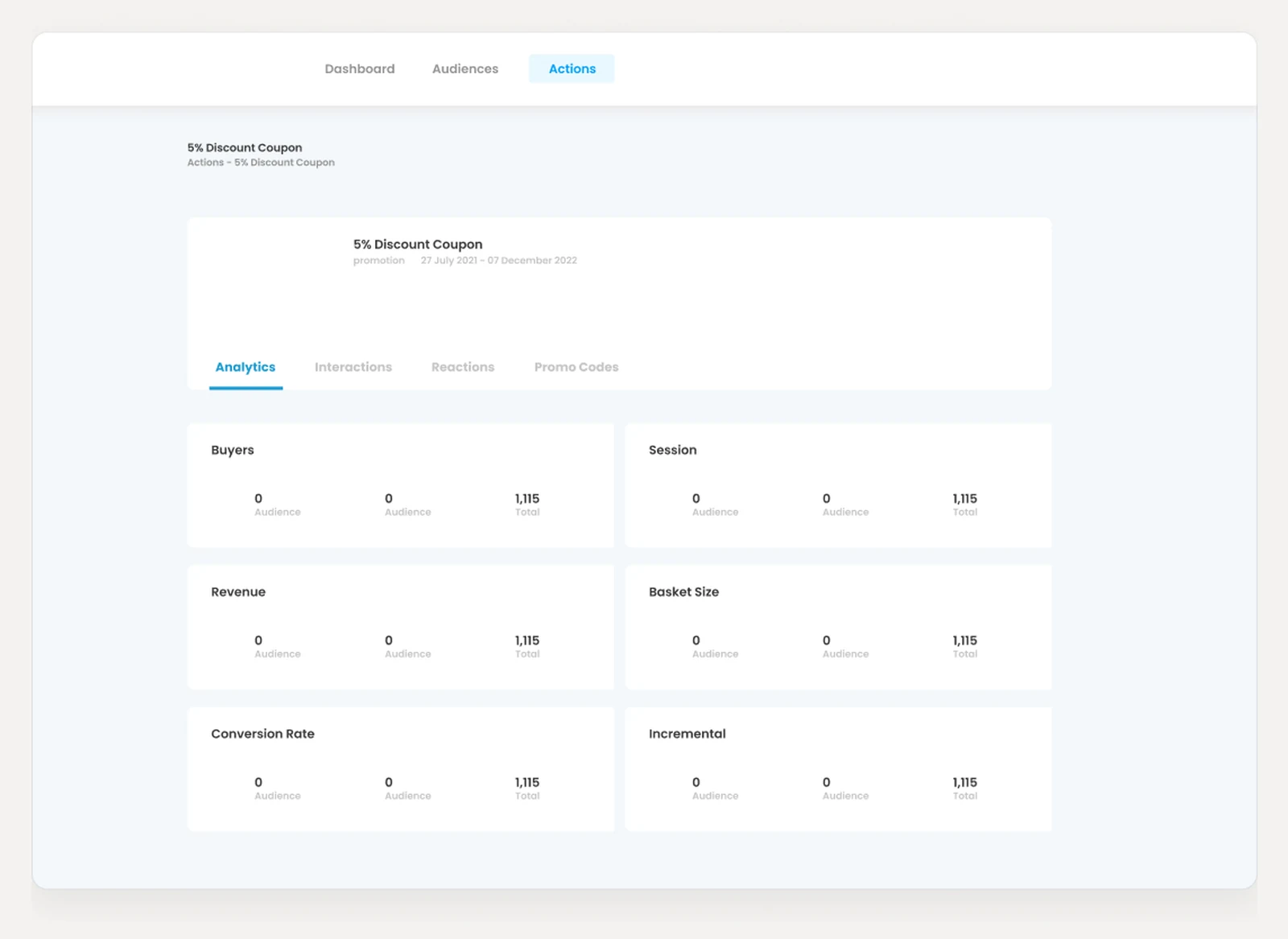Click the Incremental card title
The height and width of the screenshot is (939, 1288).
(x=687, y=734)
